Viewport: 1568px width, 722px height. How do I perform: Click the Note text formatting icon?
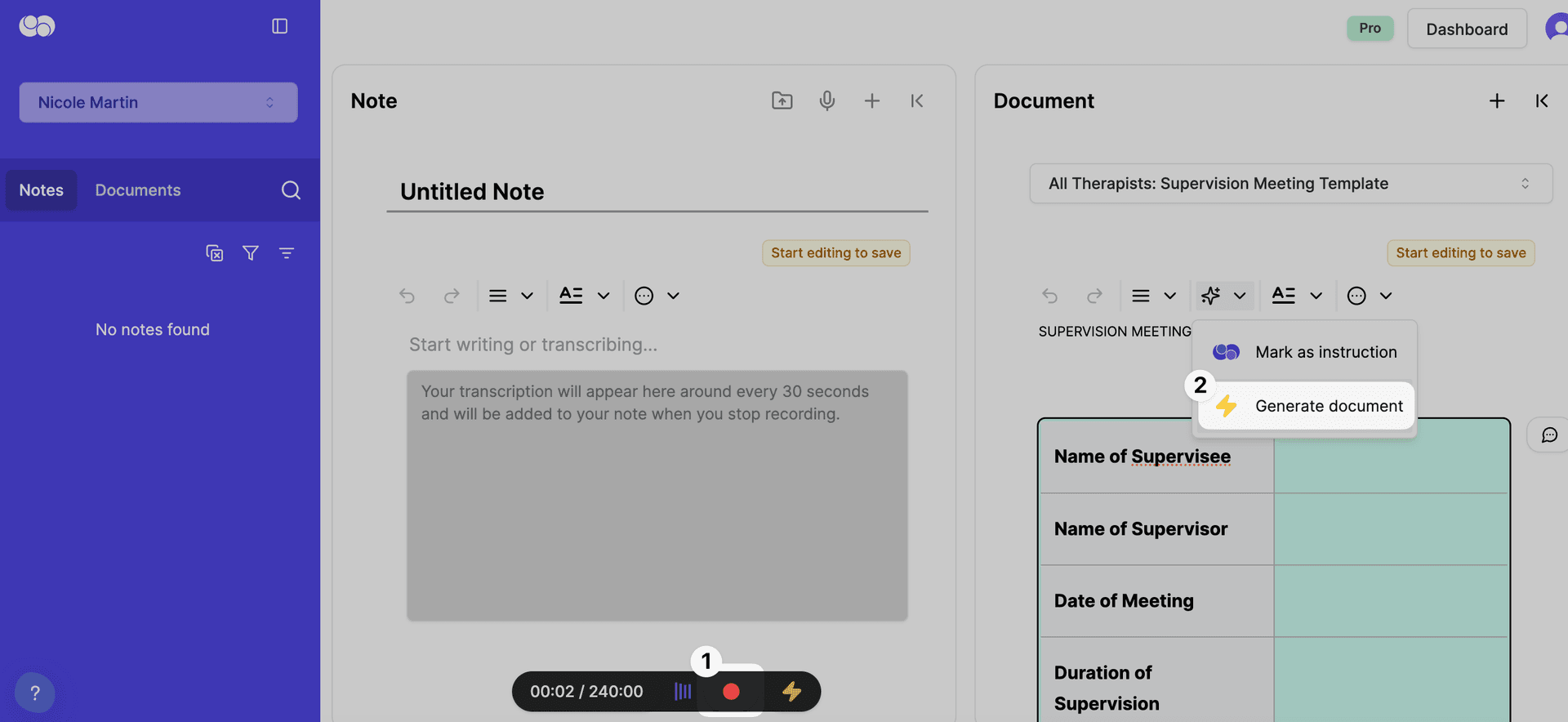571,296
